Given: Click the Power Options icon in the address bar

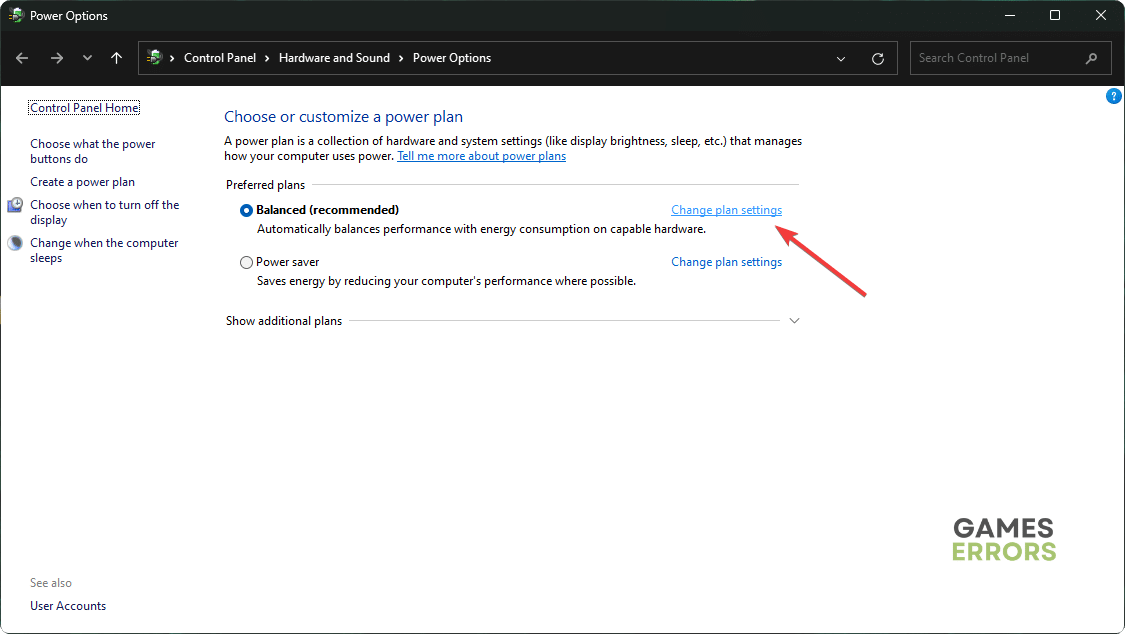Looking at the screenshot, I should point(154,58).
